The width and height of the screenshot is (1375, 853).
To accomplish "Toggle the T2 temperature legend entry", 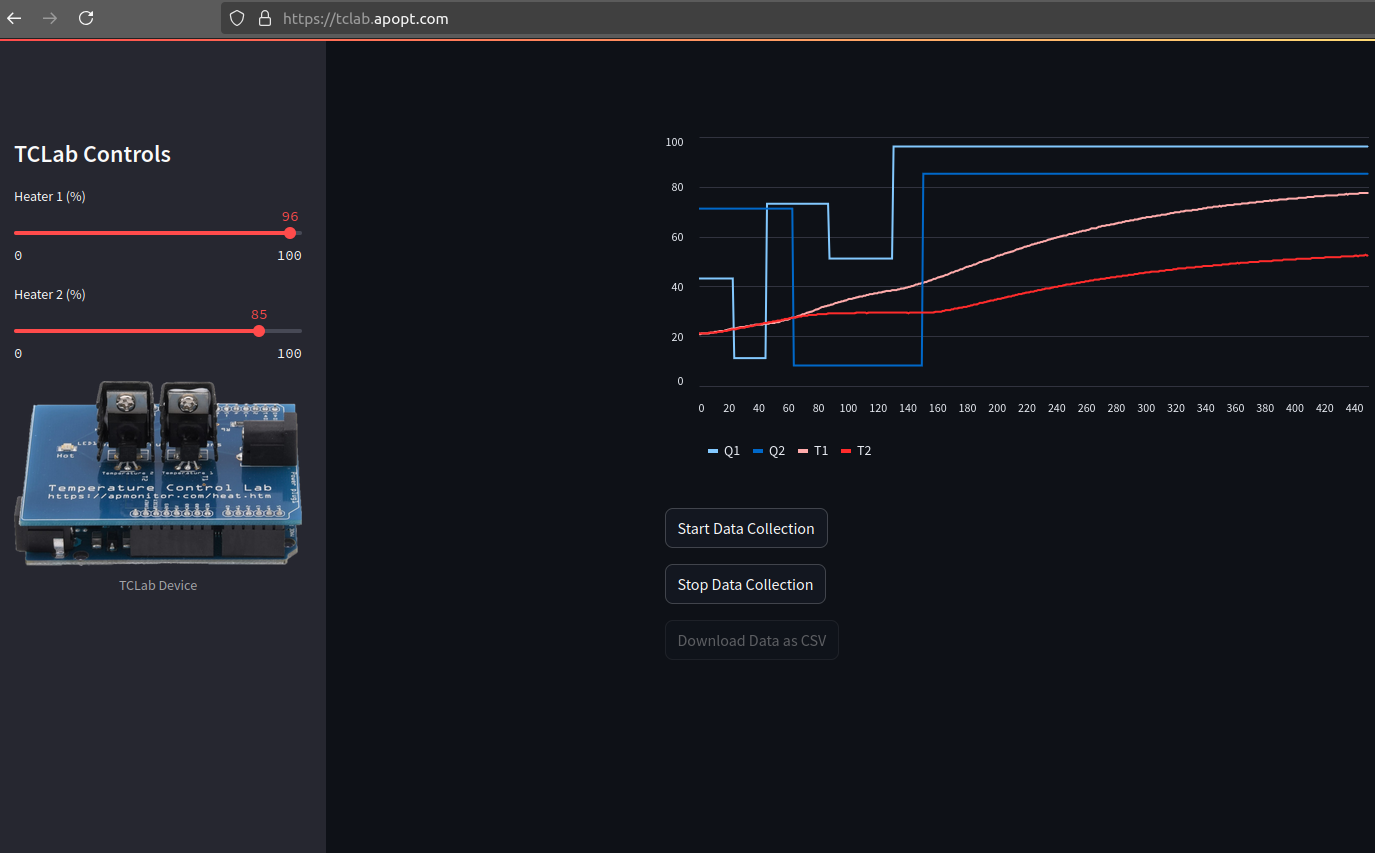I will 856,451.
